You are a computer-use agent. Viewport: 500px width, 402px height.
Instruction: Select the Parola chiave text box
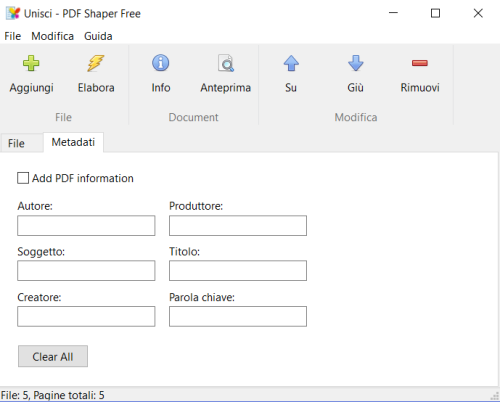point(238,316)
